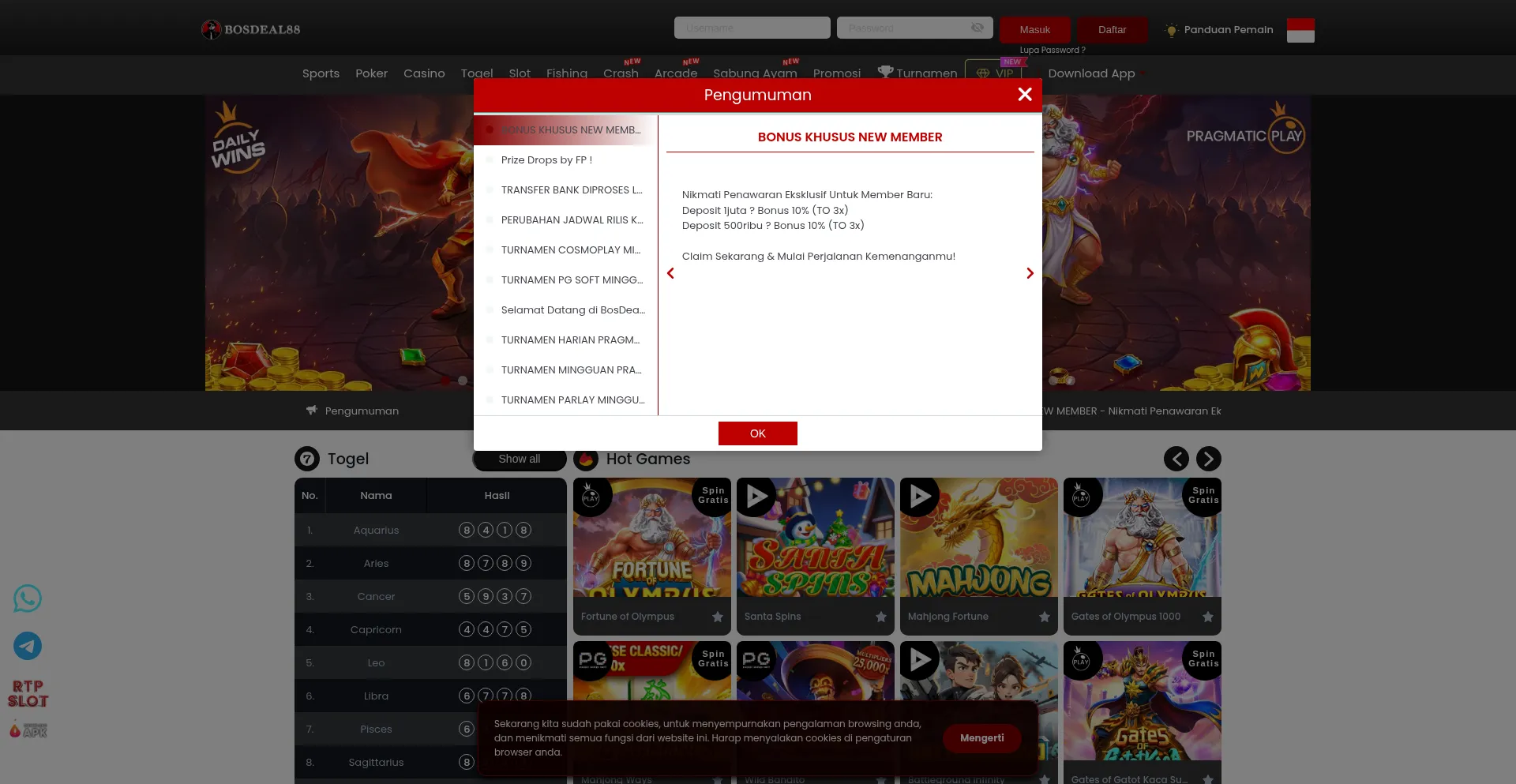
Task: Toggle password visibility eye icon
Action: tap(977, 28)
